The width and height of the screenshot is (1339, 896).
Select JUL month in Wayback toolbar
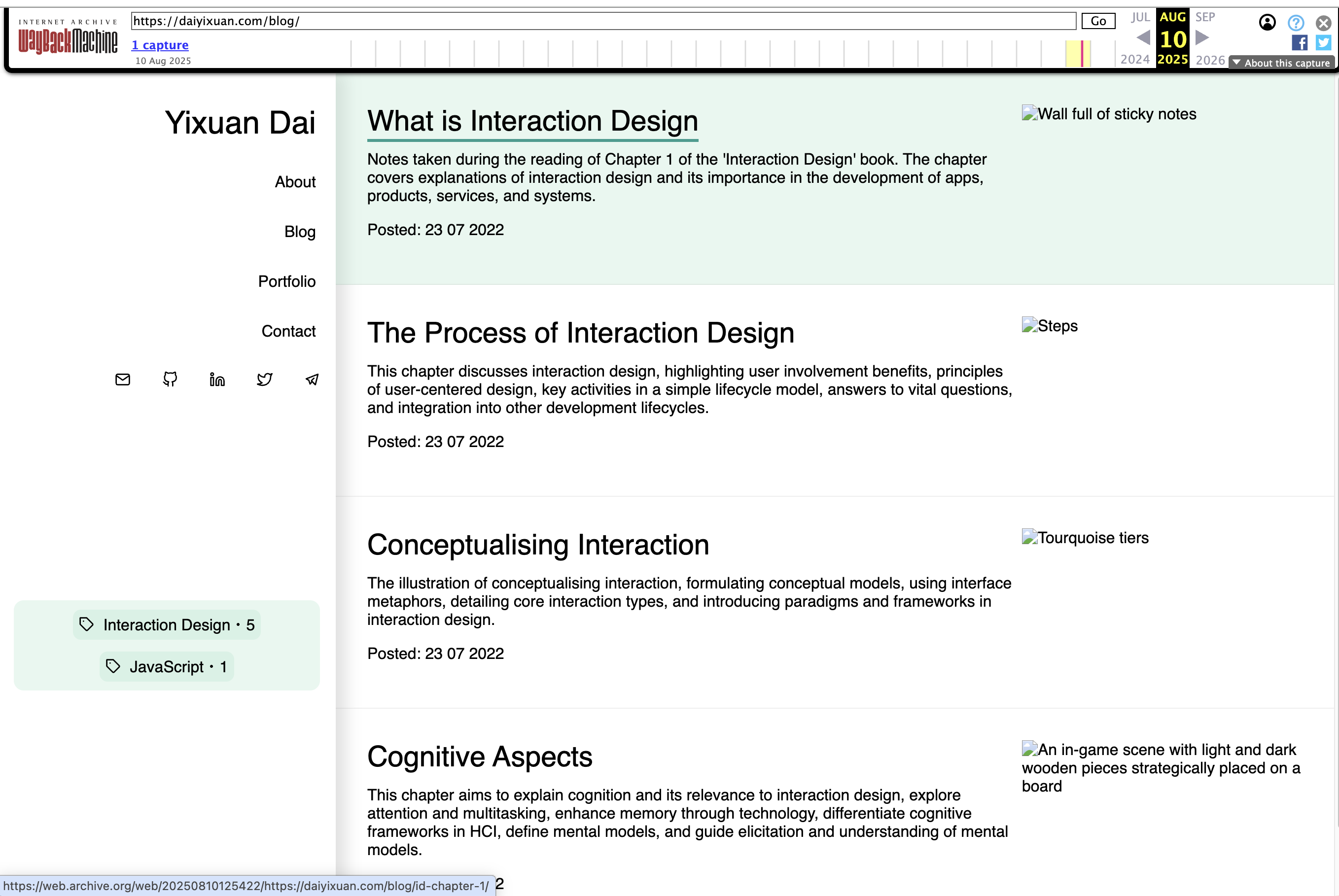click(1140, 17)
